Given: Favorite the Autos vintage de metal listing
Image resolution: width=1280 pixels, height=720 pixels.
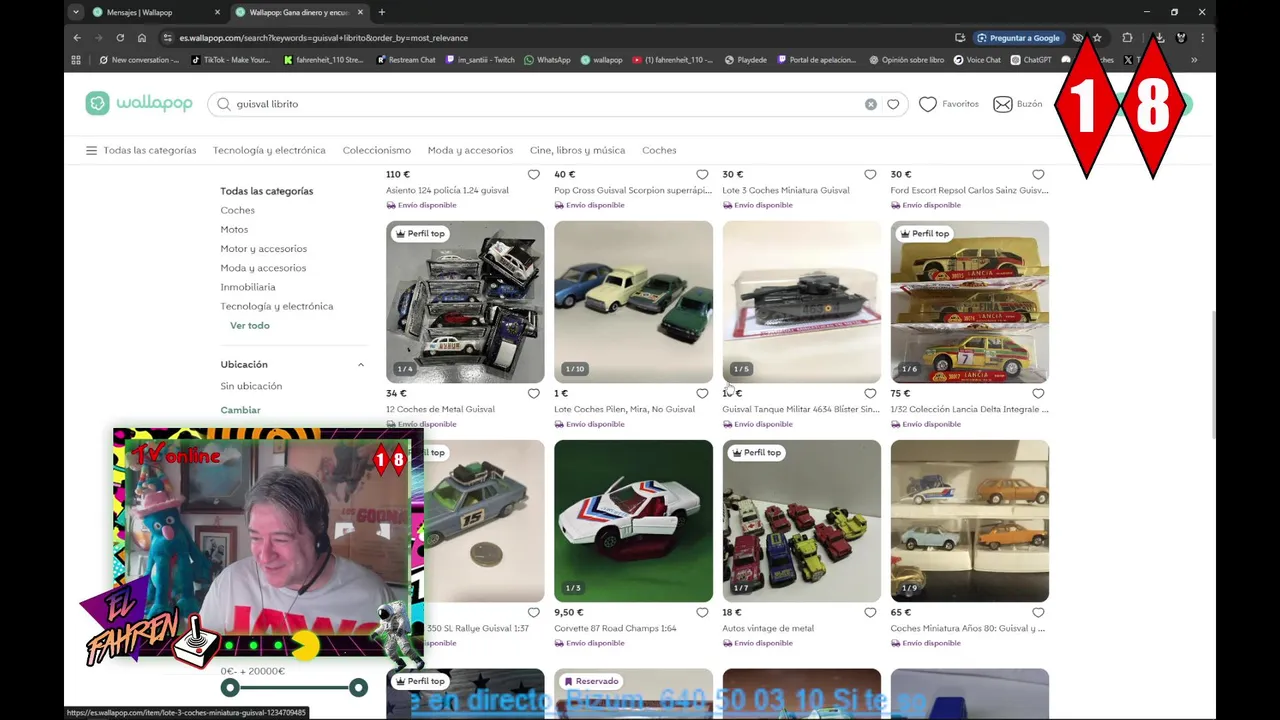Looking at the screenshot, I should pos(870,613).
